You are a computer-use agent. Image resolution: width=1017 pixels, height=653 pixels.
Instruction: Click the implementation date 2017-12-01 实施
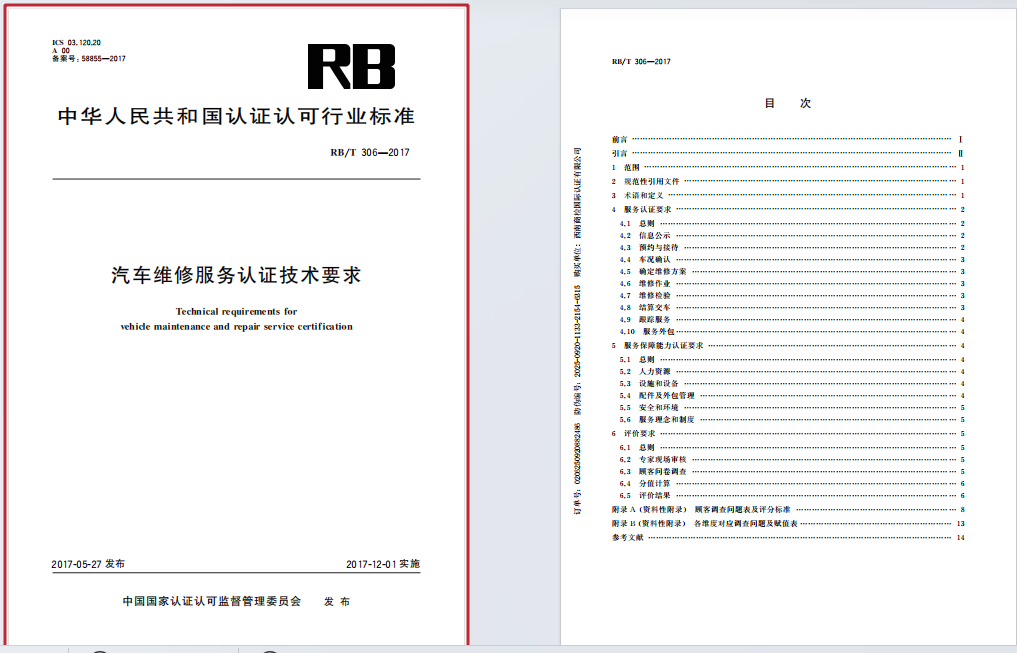(x=383, y=564)
